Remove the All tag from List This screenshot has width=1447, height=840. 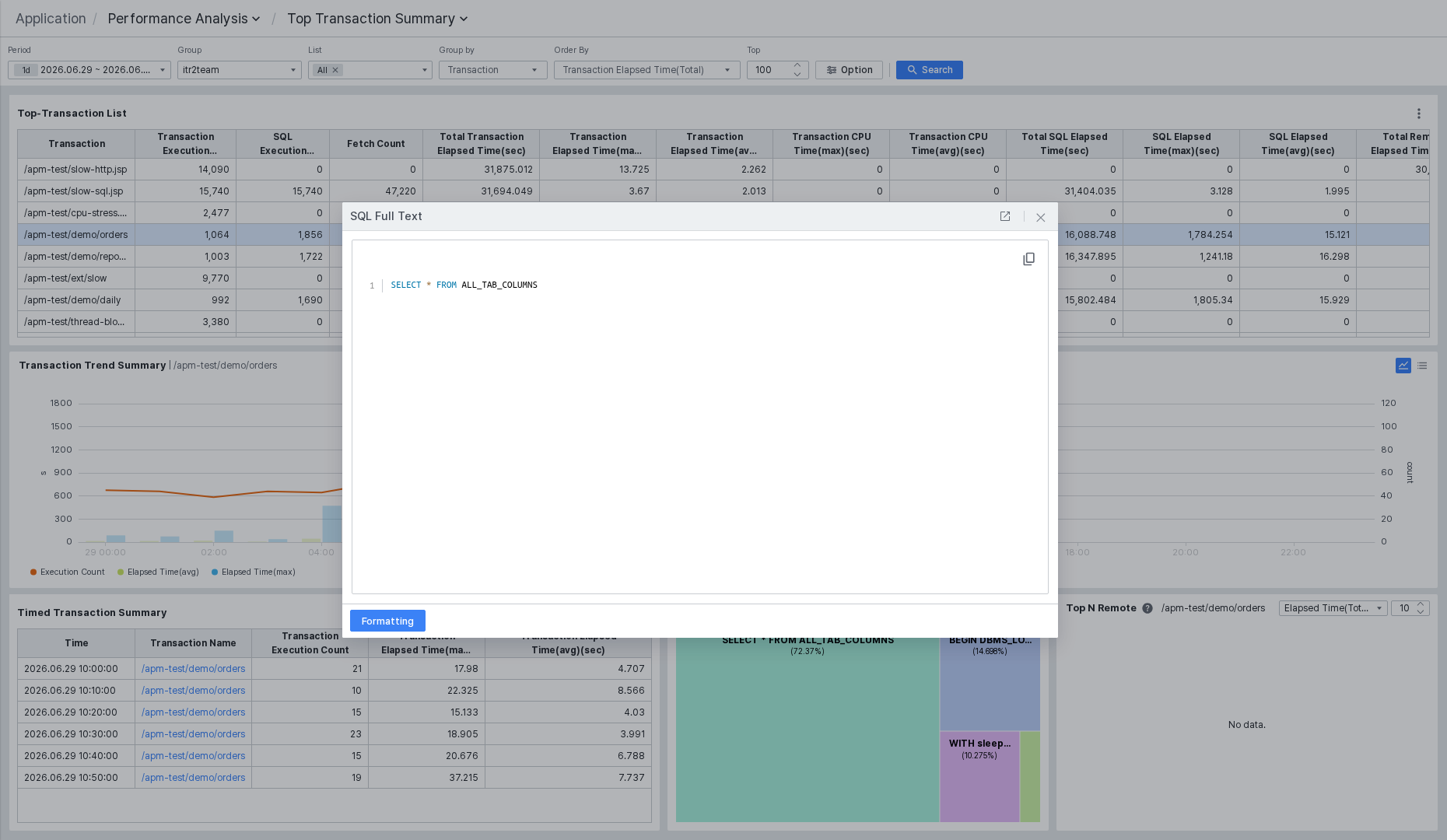[x=335, y=70]
